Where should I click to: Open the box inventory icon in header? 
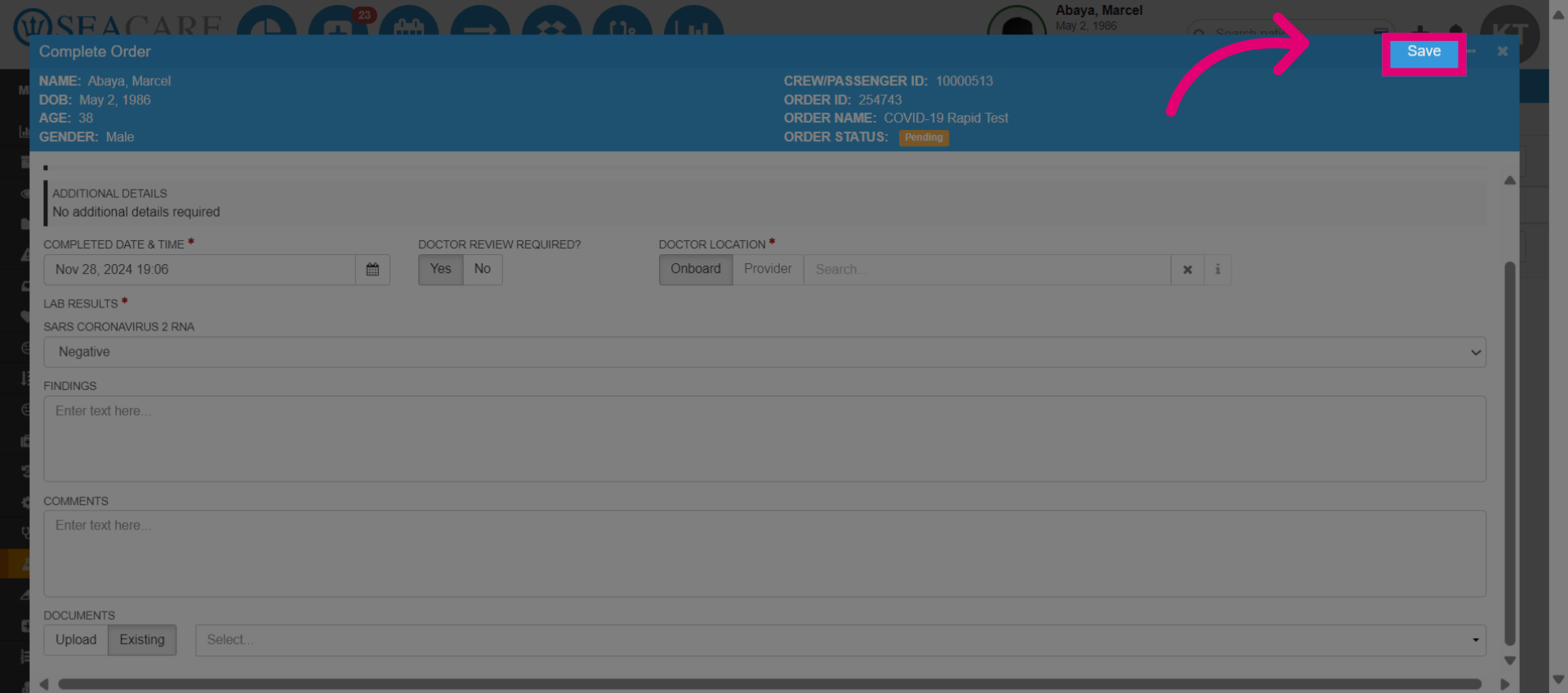click(x=551, y=22)
